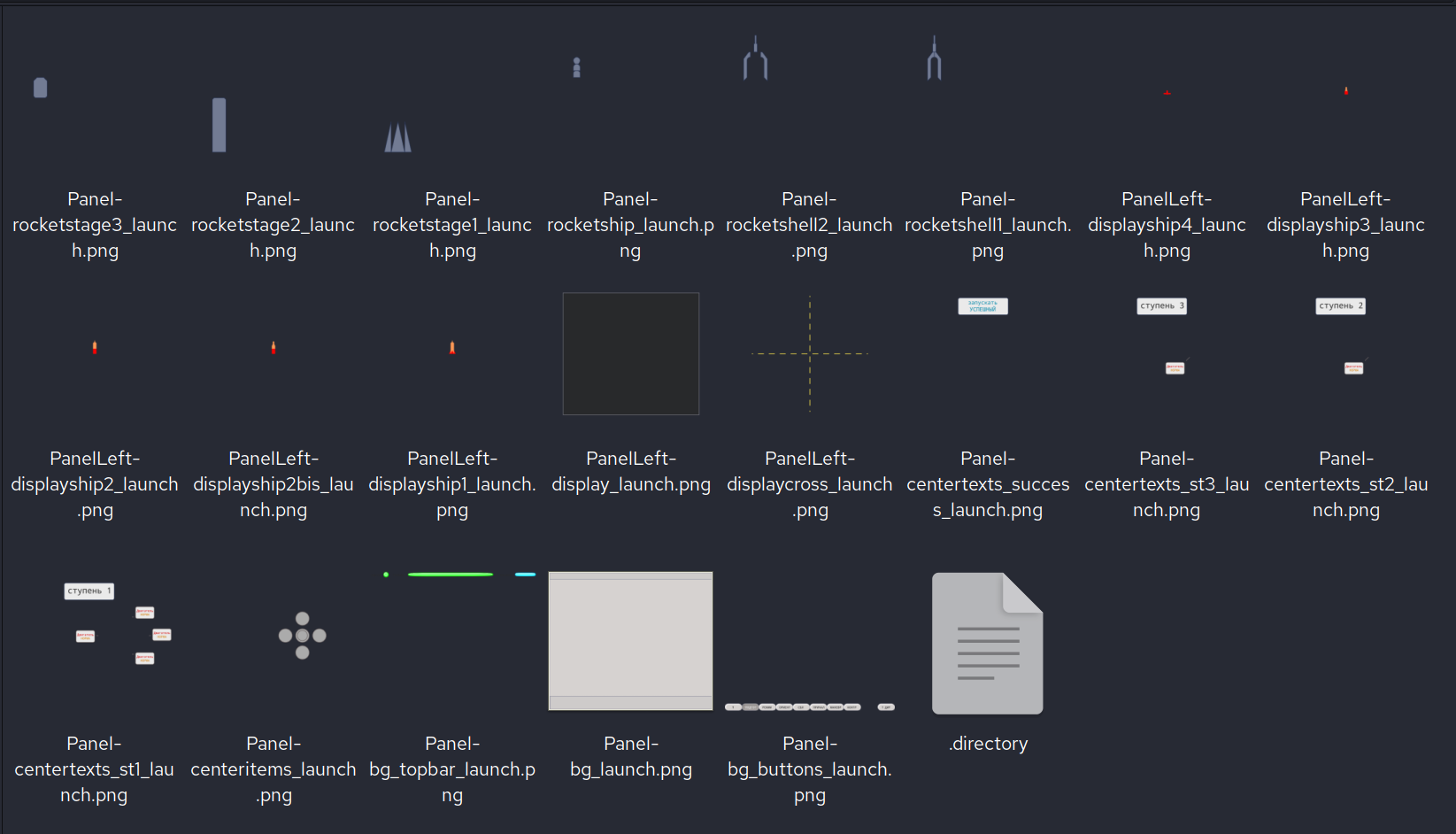Select Panel-rocketship_launch.png file name label
Screen dimensions: 1456x834
point(630,225)
